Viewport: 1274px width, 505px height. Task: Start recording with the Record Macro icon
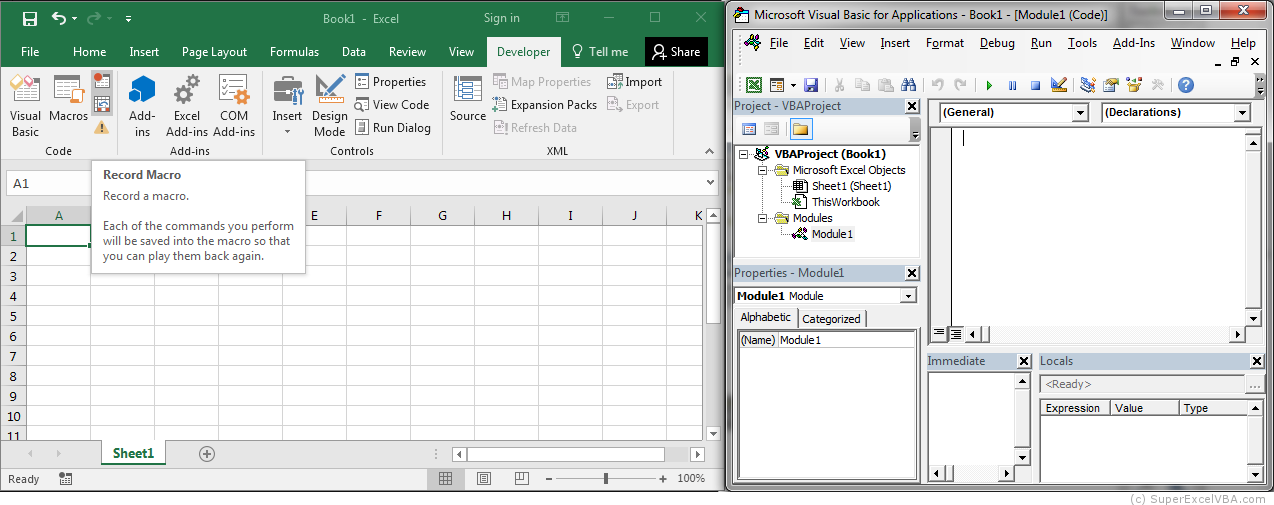(x=102, y=82)
